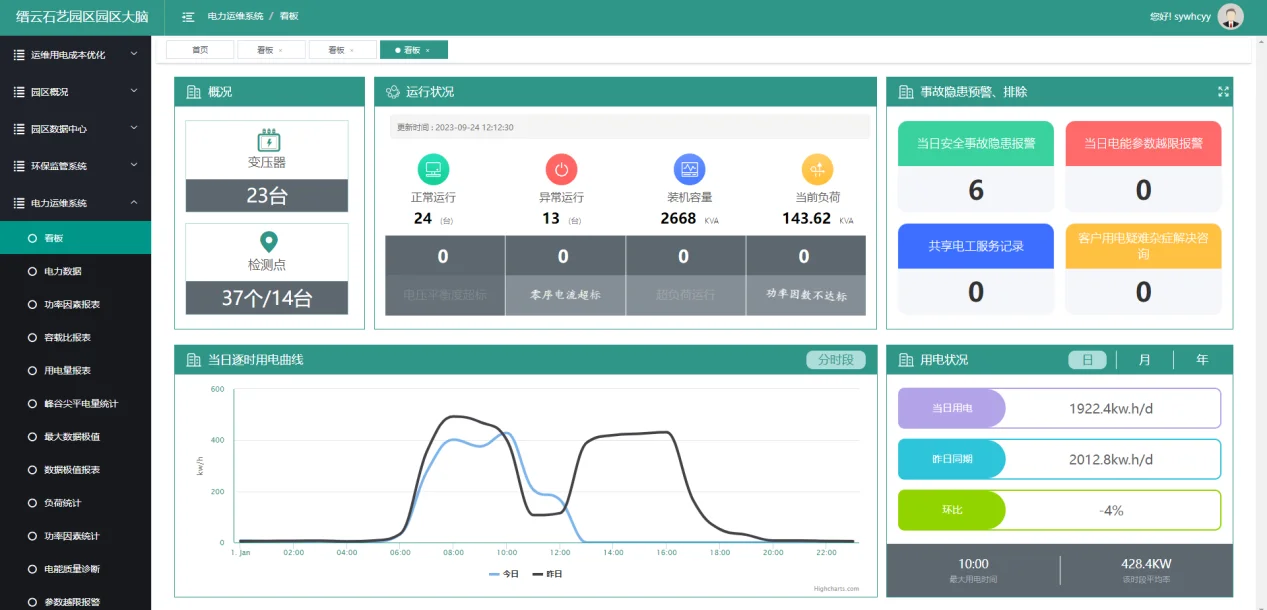The height and width of the screenshot is (610, 1267).
Task: Toggle 昨日 series in chart legend
Action: (547, 574)
